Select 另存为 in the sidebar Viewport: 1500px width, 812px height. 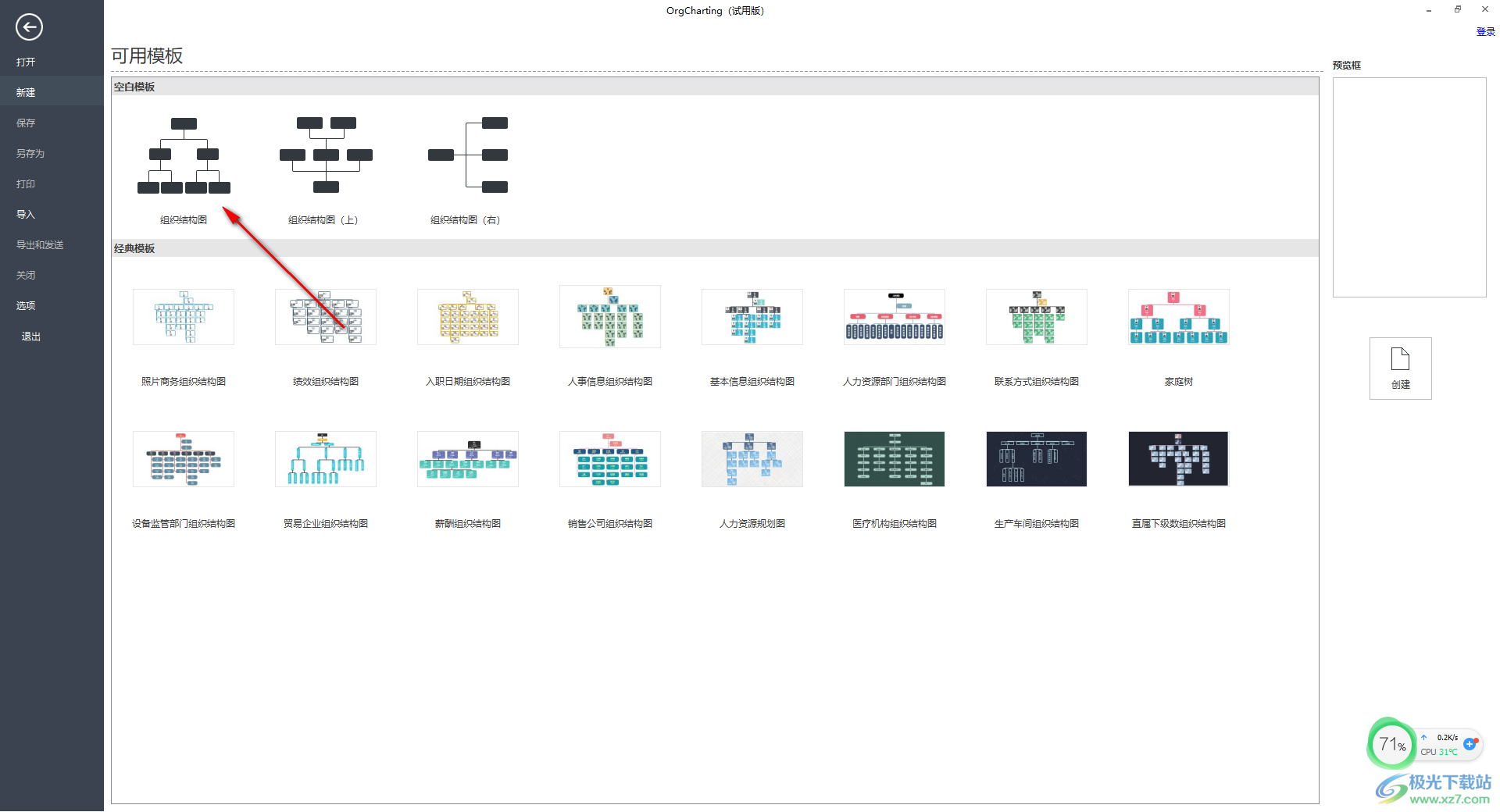(x=30, y=154)
